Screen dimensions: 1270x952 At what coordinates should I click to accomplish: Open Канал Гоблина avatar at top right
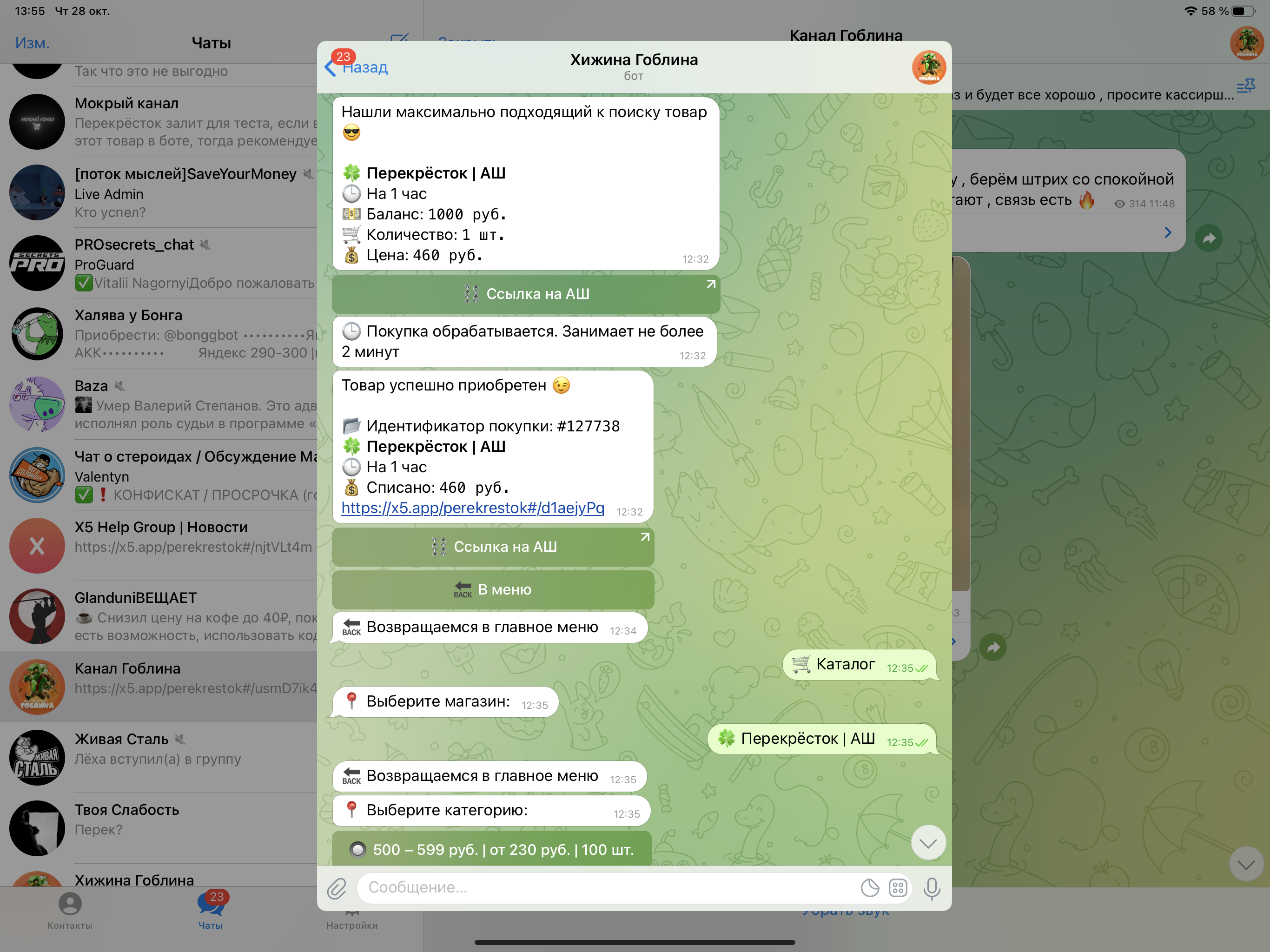pos(1246,43)
